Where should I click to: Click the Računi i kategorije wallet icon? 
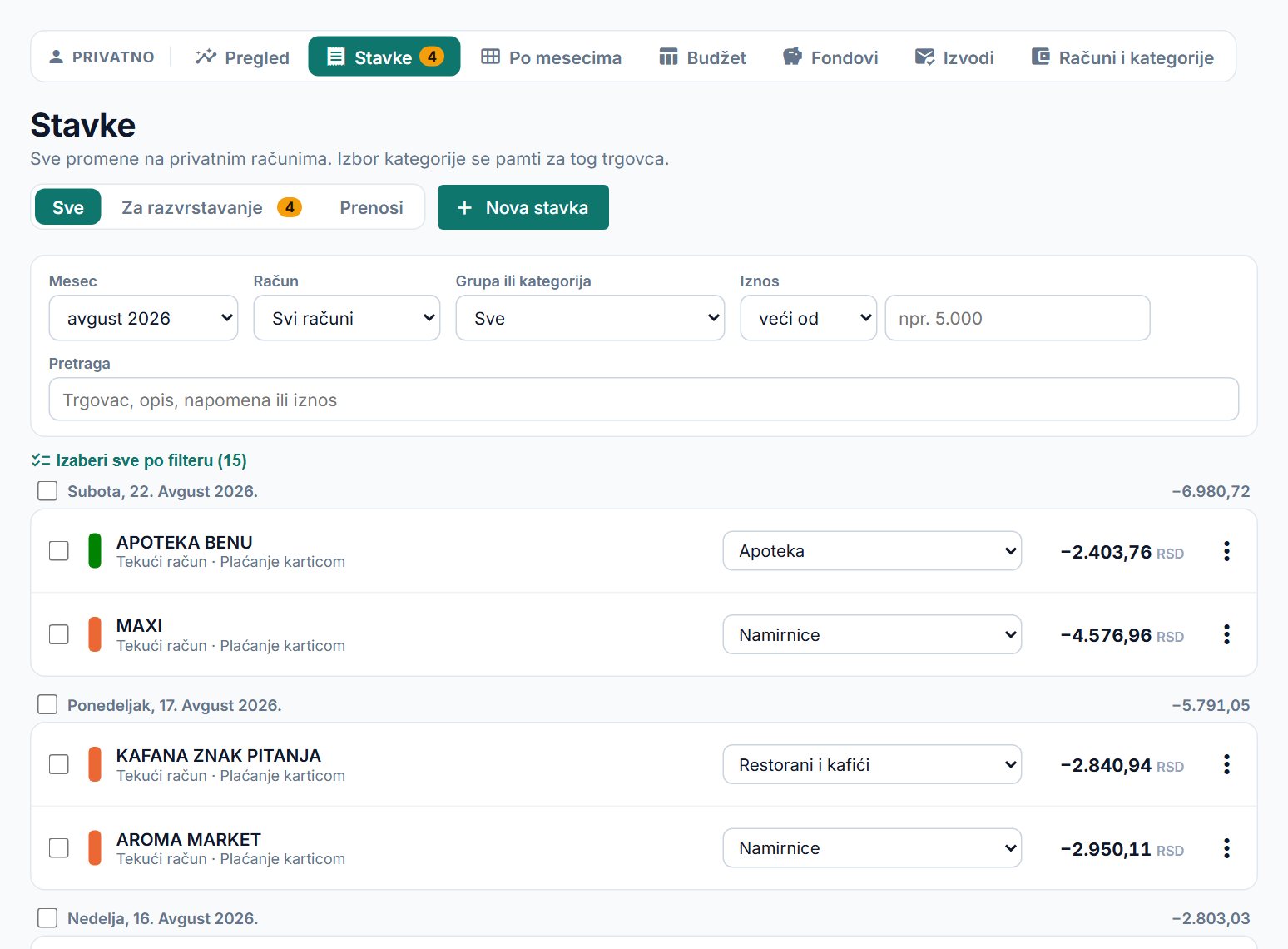1040,57
